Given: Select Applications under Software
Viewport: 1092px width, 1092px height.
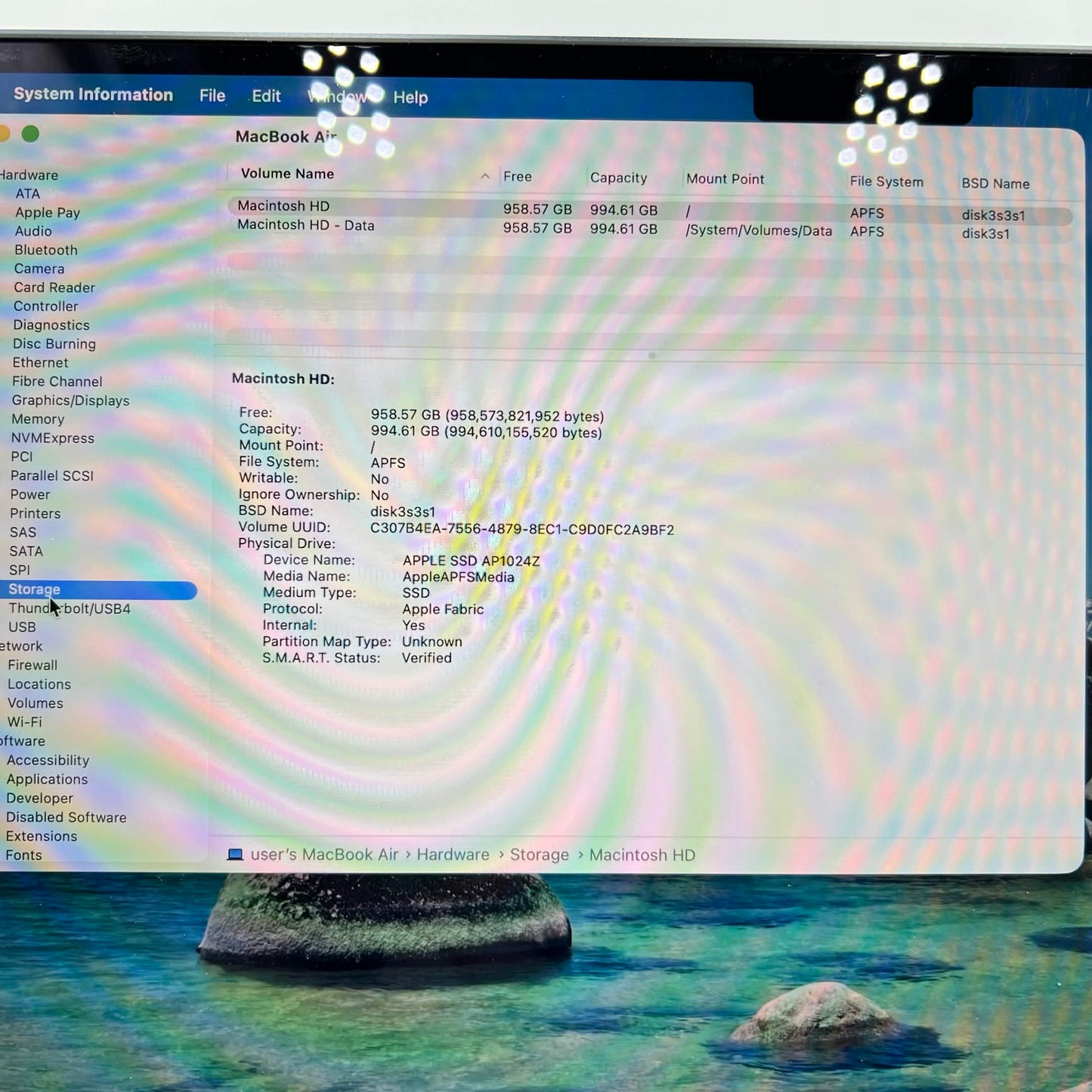Looking at the screenshot, I should click(47, 779).
